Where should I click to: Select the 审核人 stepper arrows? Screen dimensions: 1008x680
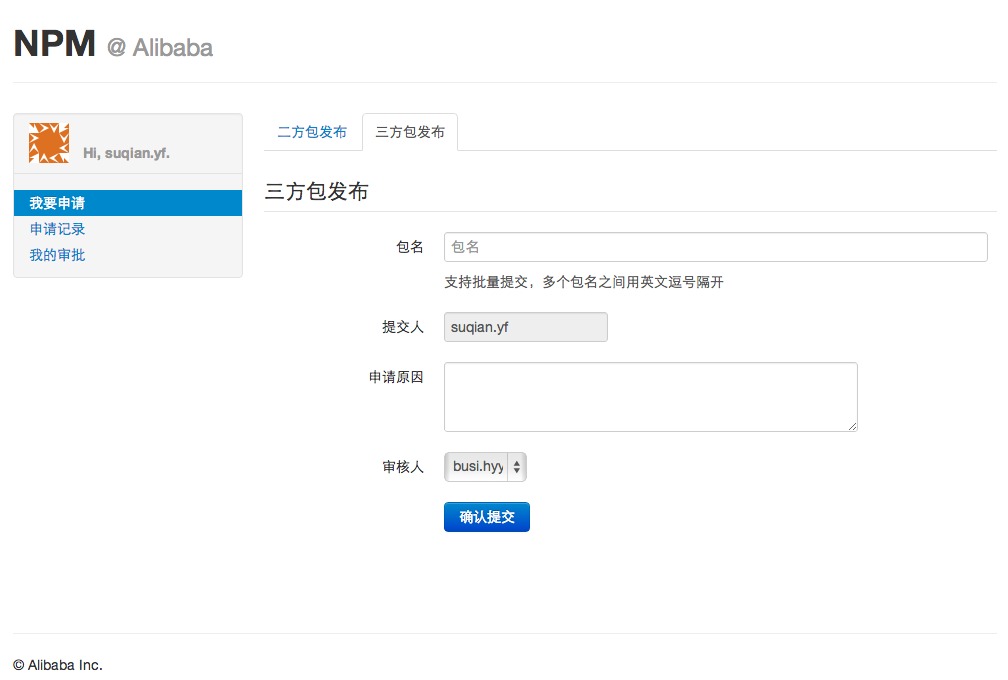[519, 466]
